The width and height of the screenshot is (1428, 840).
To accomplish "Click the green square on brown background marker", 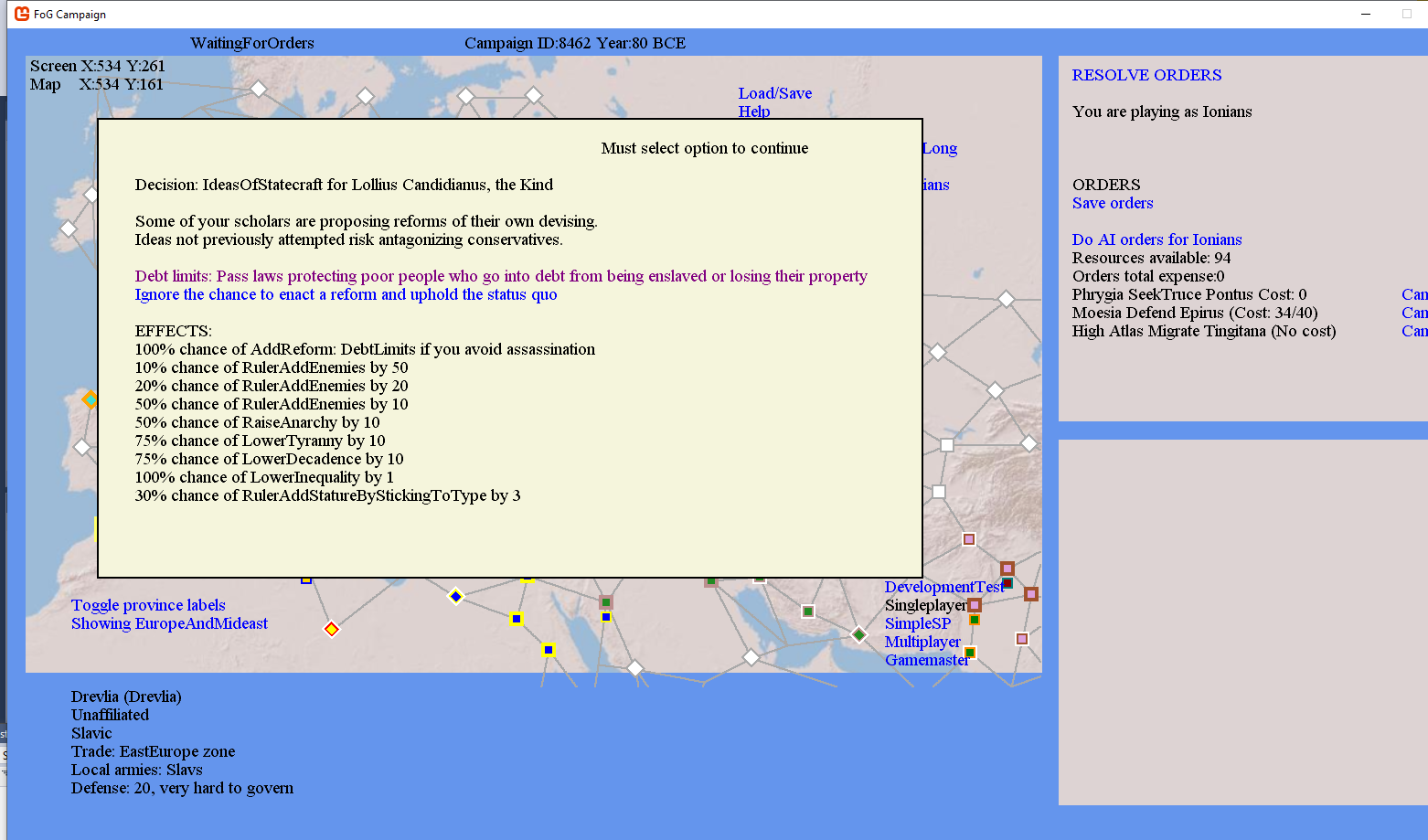I will pos(605,602).
